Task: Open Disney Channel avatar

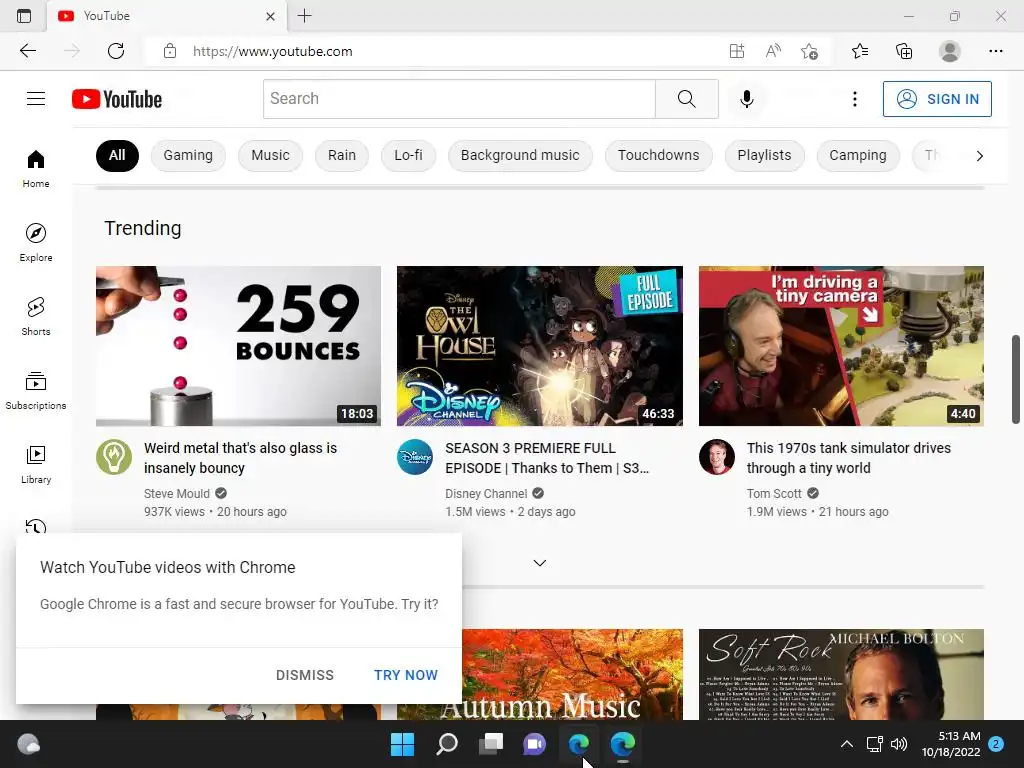Action: point(415,456)
